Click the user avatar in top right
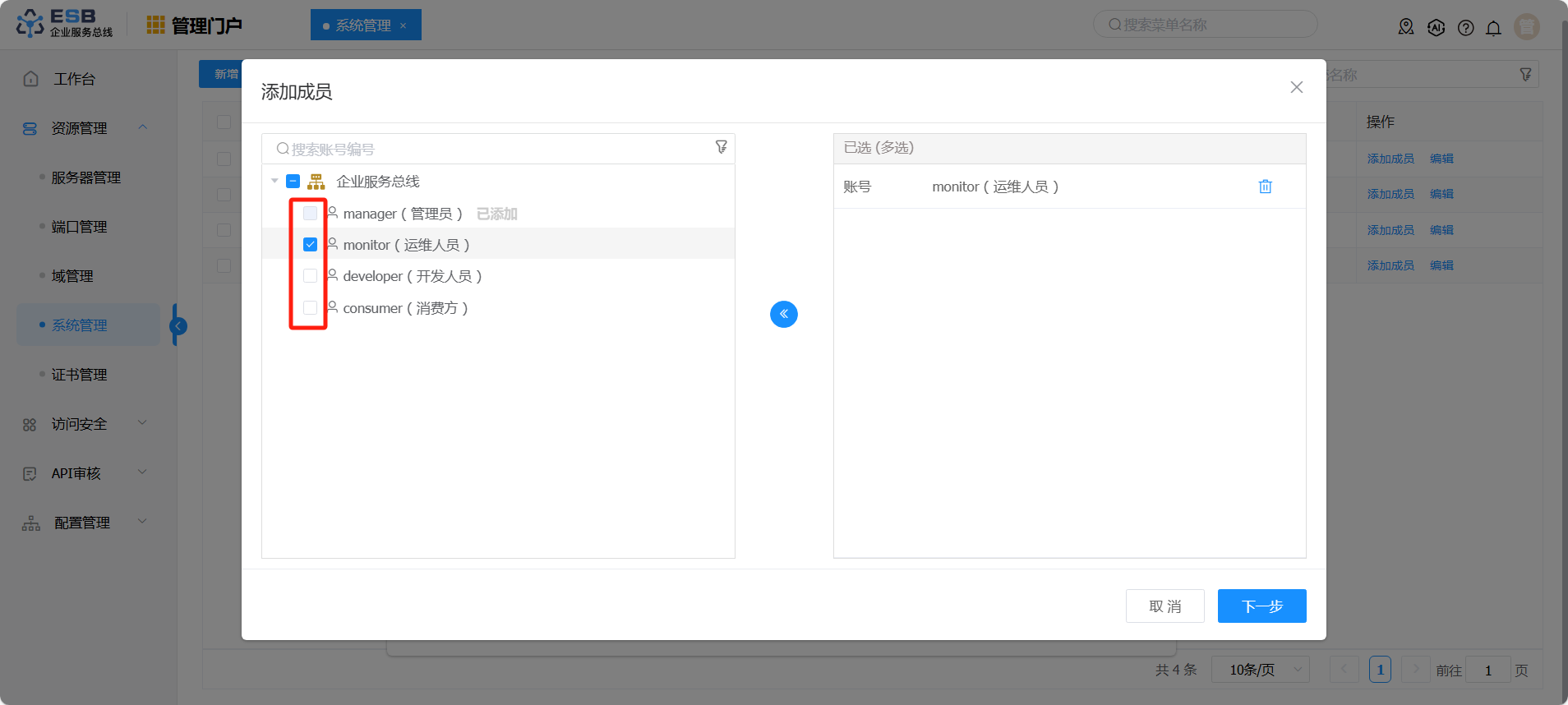 pyautogui.click(x=1526, y=27)
